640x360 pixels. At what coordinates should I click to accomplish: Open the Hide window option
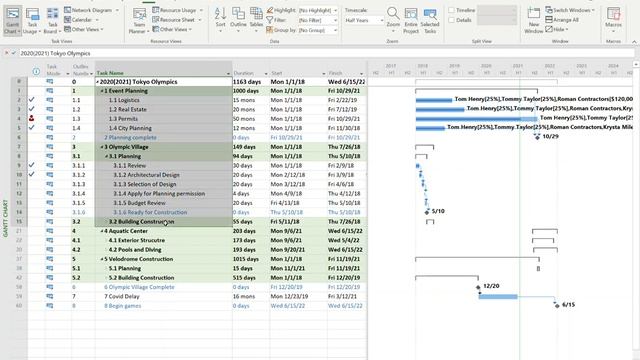tap(557, 29)
